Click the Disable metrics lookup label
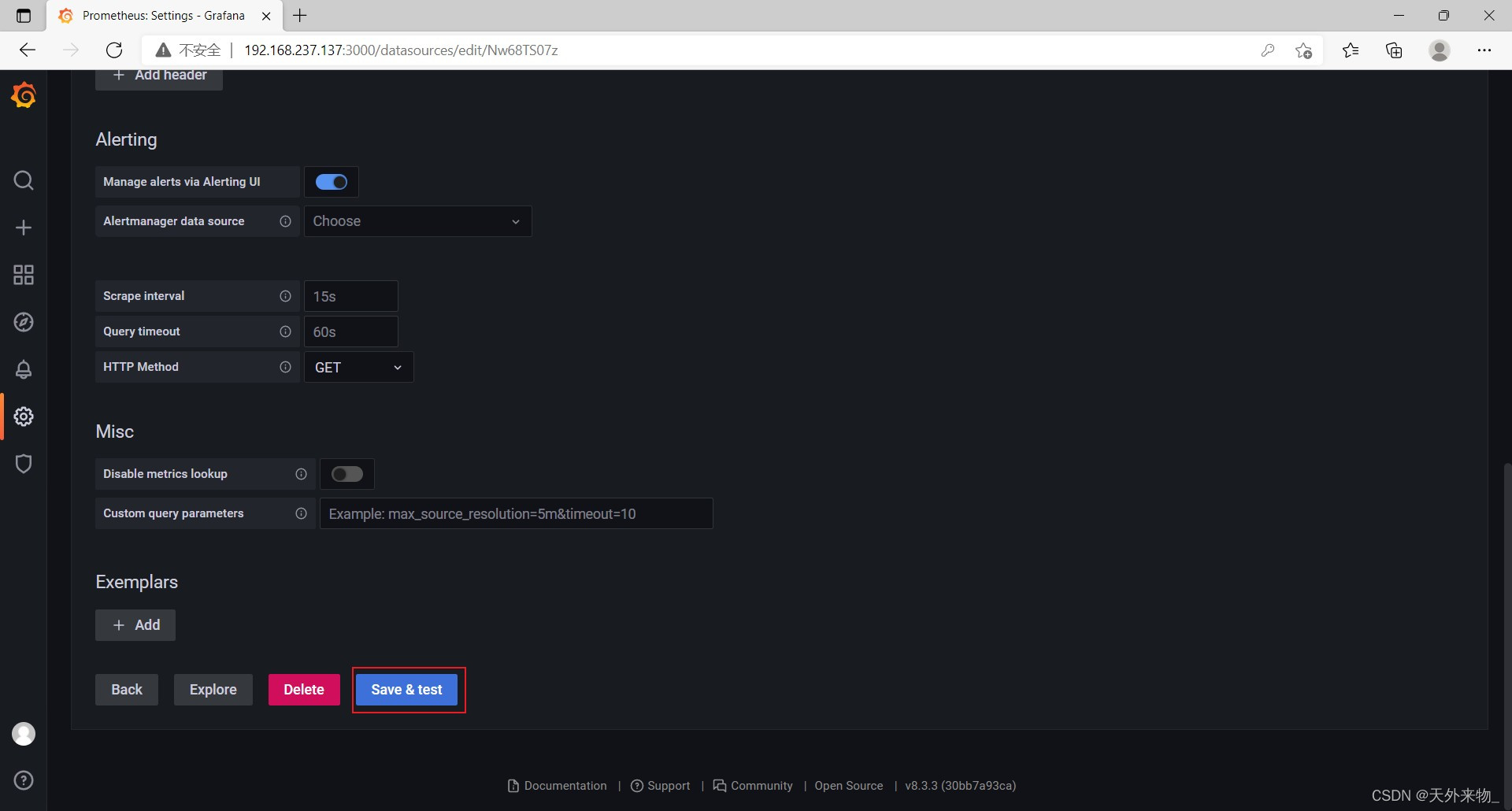The image size is (1512, 811). (165, 474)
